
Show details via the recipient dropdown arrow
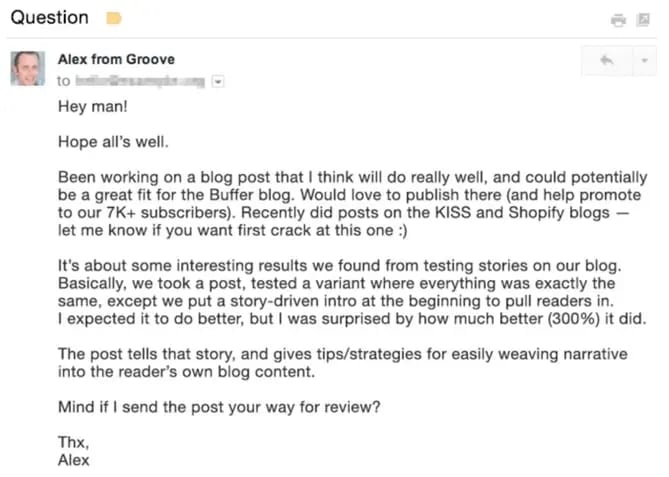click(x=219, y=82)
